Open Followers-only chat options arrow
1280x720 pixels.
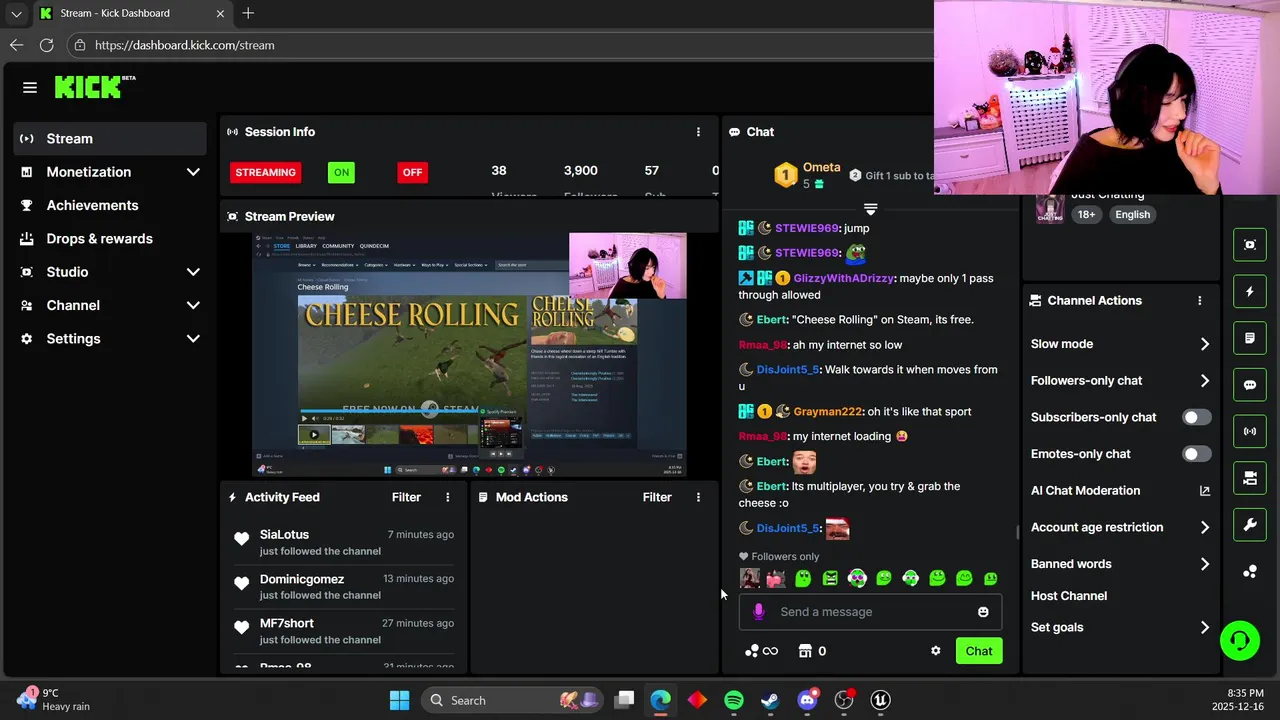click(1204, 381)
